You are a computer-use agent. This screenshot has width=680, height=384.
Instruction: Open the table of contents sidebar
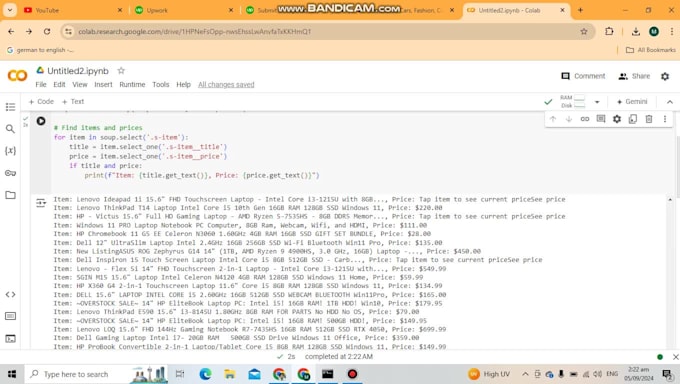10,107
